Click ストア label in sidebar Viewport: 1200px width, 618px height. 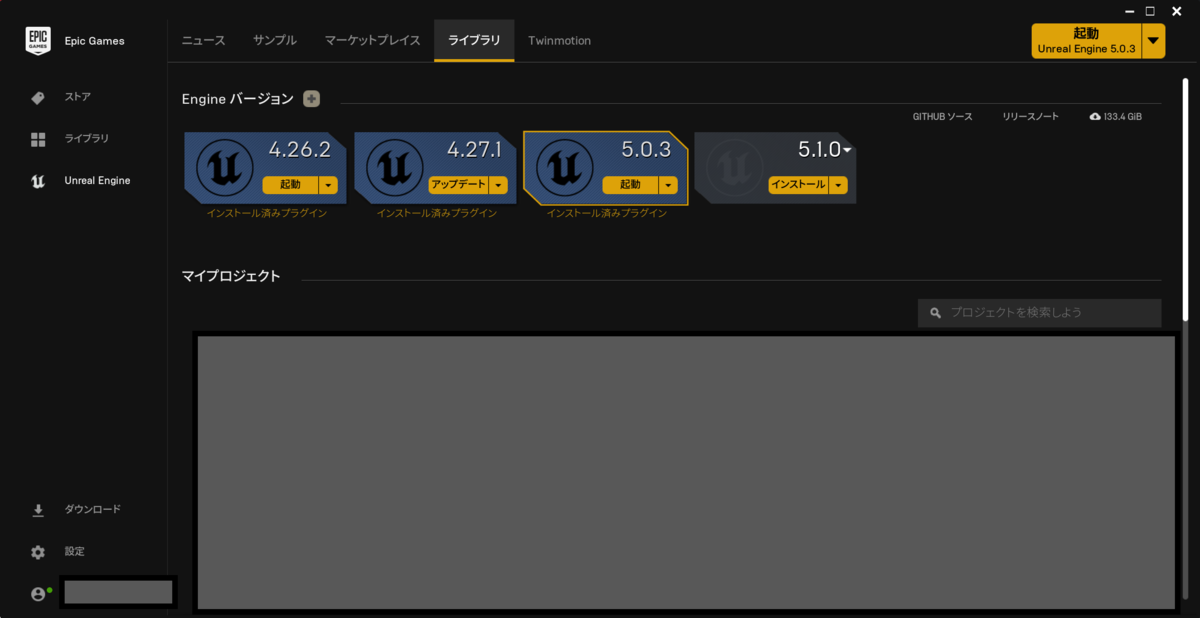pyautogui.click(x=78, y=97)
